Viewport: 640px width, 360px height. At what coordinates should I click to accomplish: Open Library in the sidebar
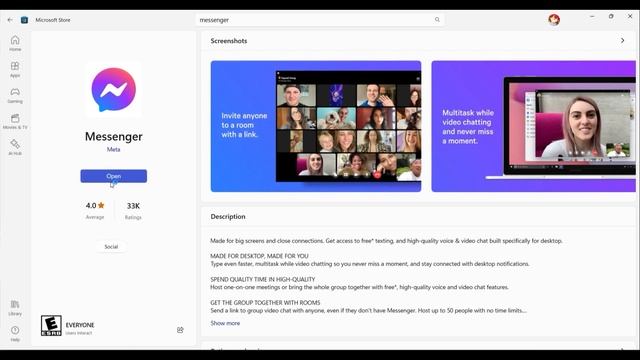coord(15,308)
